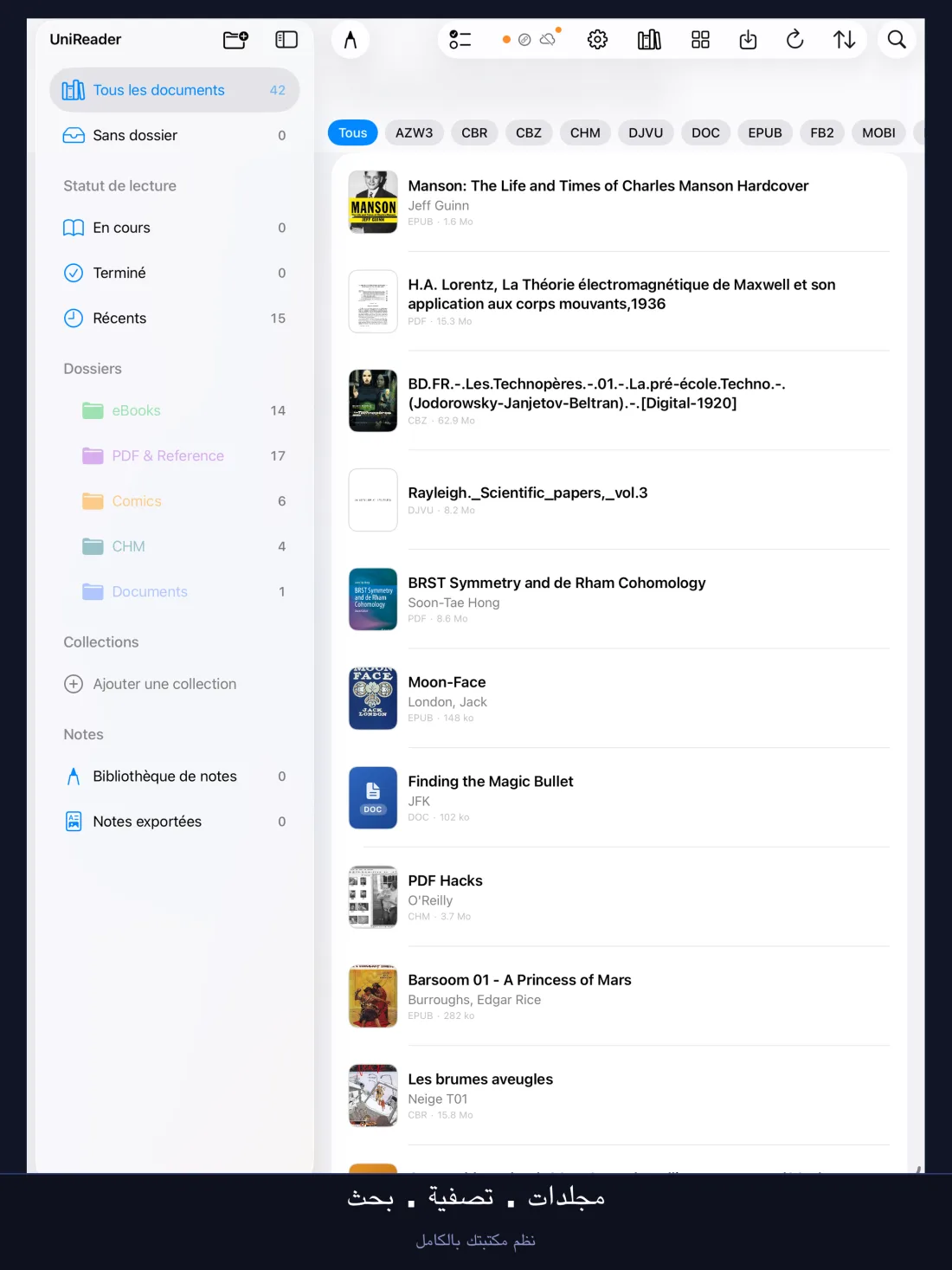Filter by CHM format

585,132
